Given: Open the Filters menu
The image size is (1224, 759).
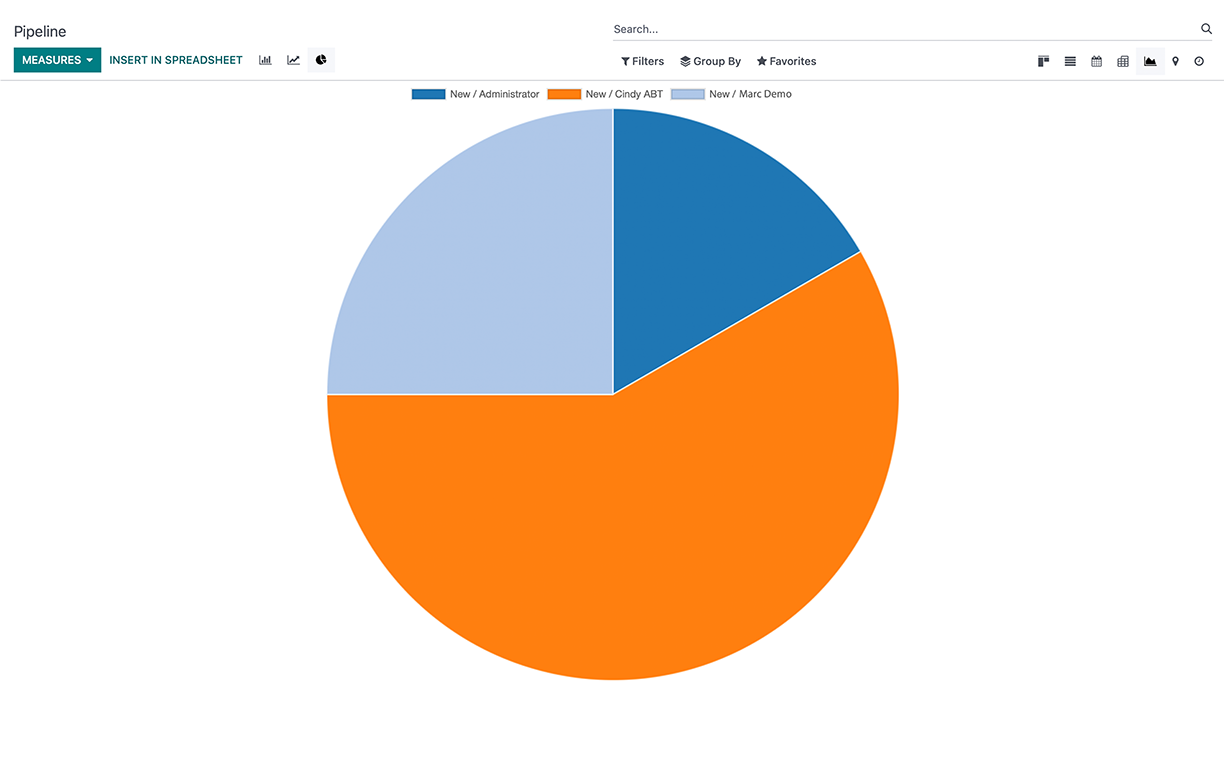Looking at the screenshot, I should coord(642,61).
